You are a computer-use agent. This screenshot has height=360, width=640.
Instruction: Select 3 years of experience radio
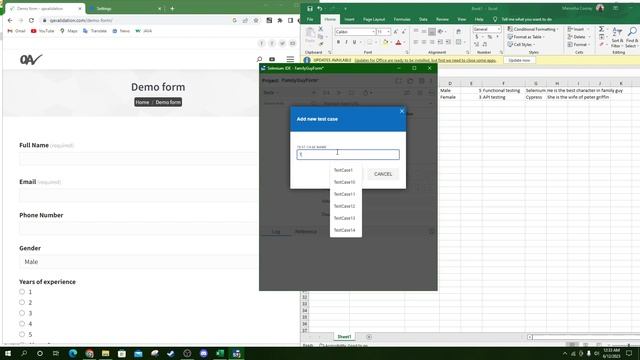(22, 313)
